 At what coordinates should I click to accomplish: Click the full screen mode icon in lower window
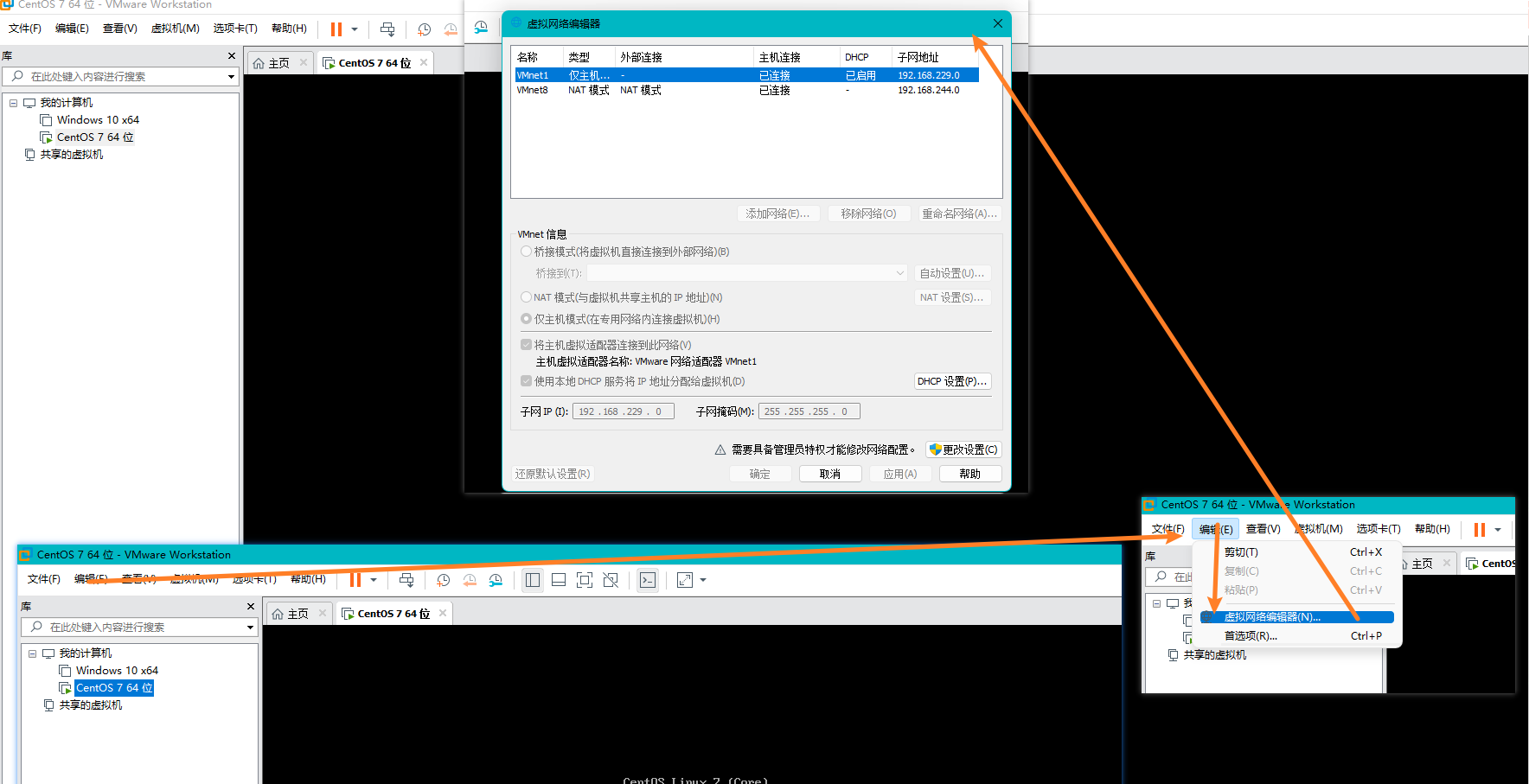585,580
